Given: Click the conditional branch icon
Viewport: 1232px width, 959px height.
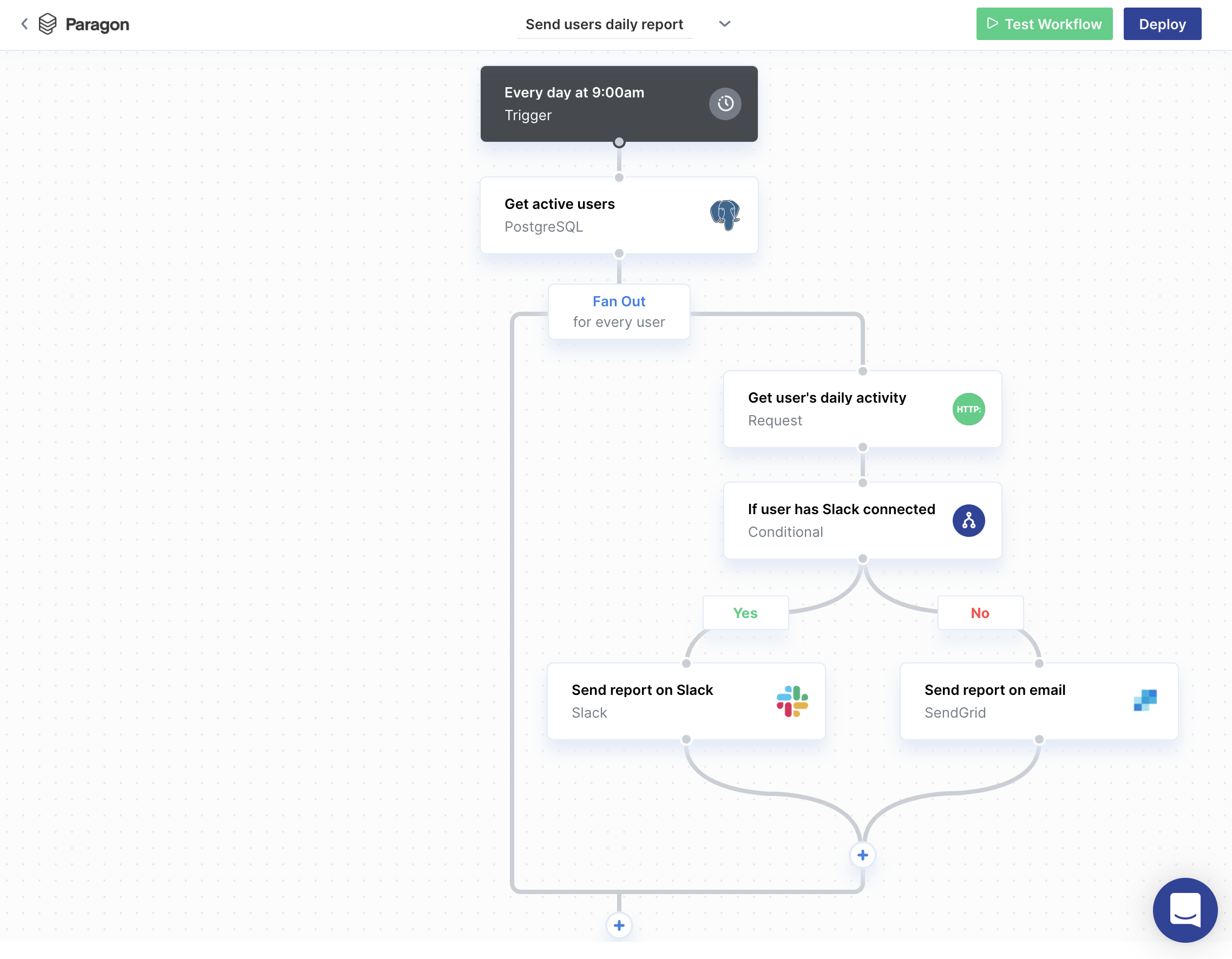Looking at the screenshot, I should click(968, 520).
